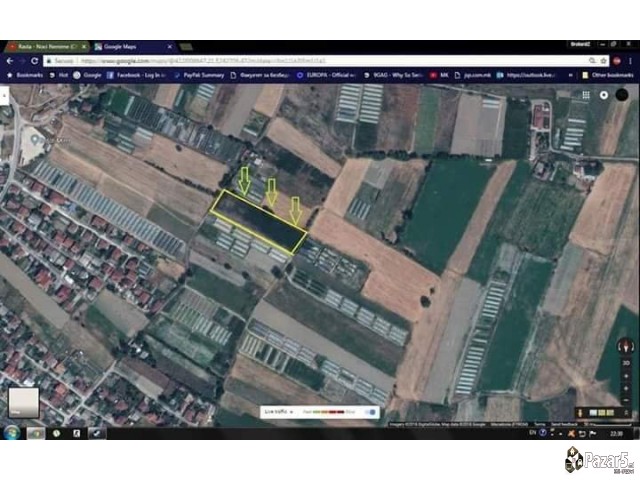Switch map layer using the thumbnail
Viewport: 640px width, 480px height.
tap(23, 402)
